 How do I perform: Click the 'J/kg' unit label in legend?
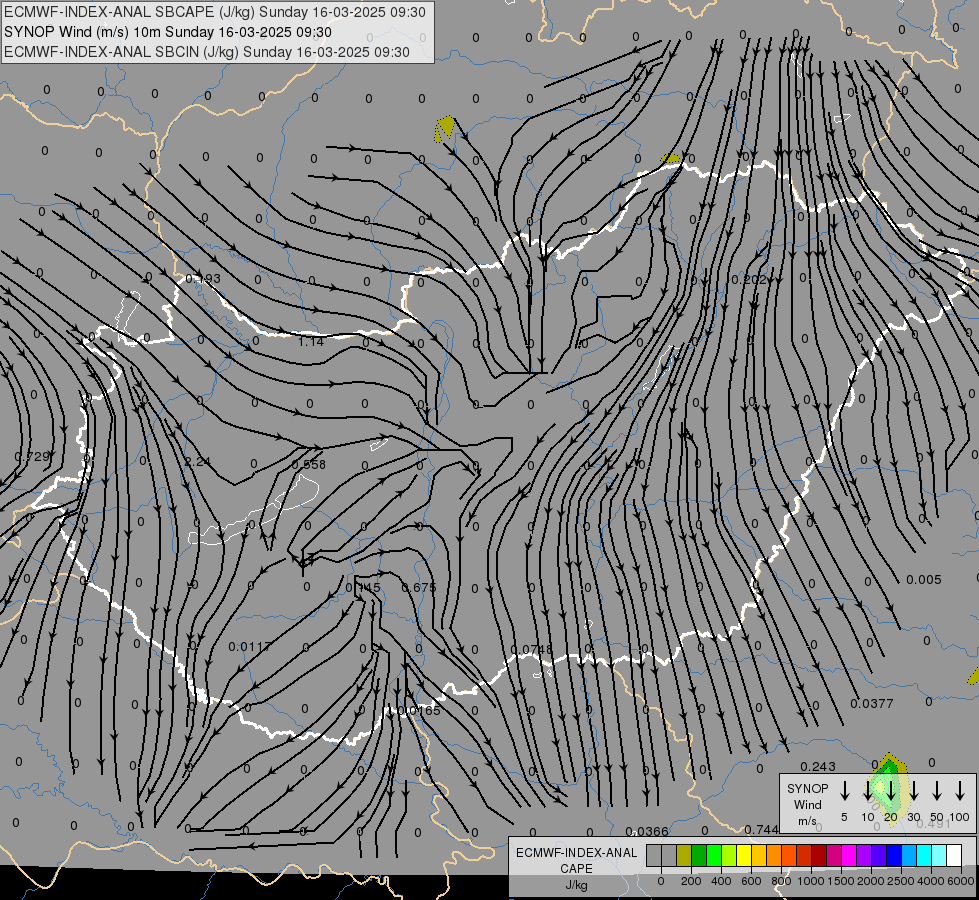click(576, 885)
